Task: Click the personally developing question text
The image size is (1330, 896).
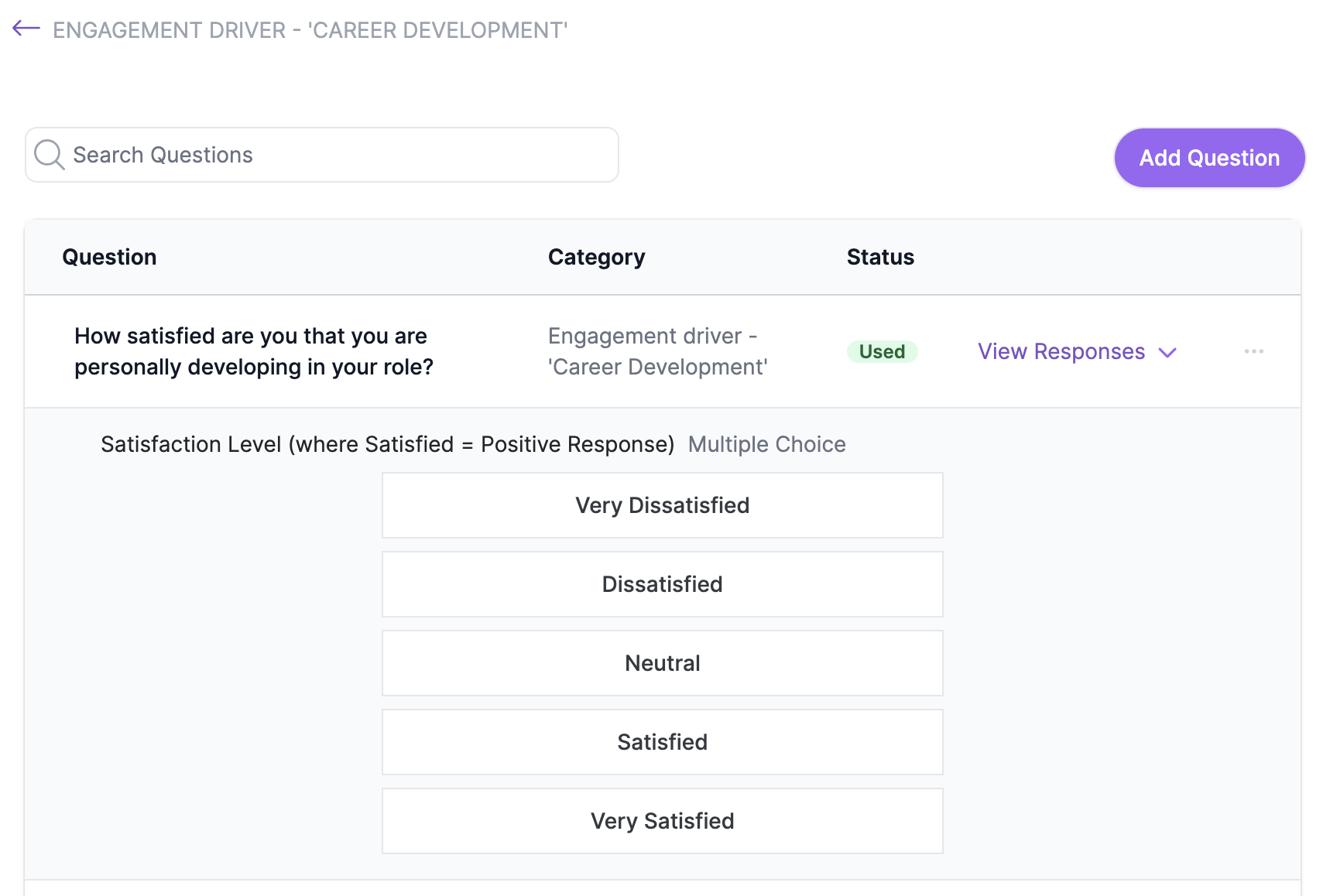Action: pos(254,351)
